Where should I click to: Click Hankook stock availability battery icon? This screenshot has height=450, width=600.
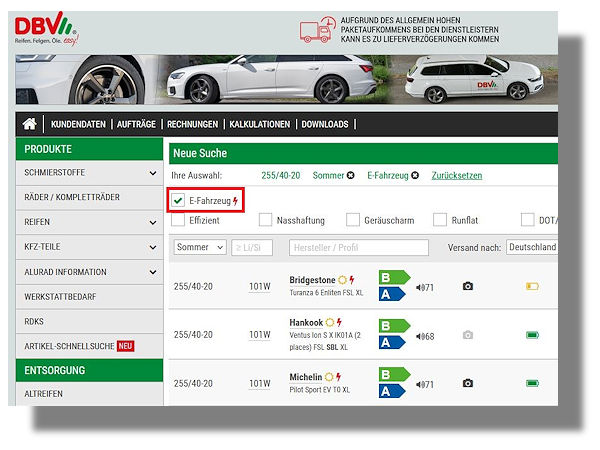[x=532, y=335]
